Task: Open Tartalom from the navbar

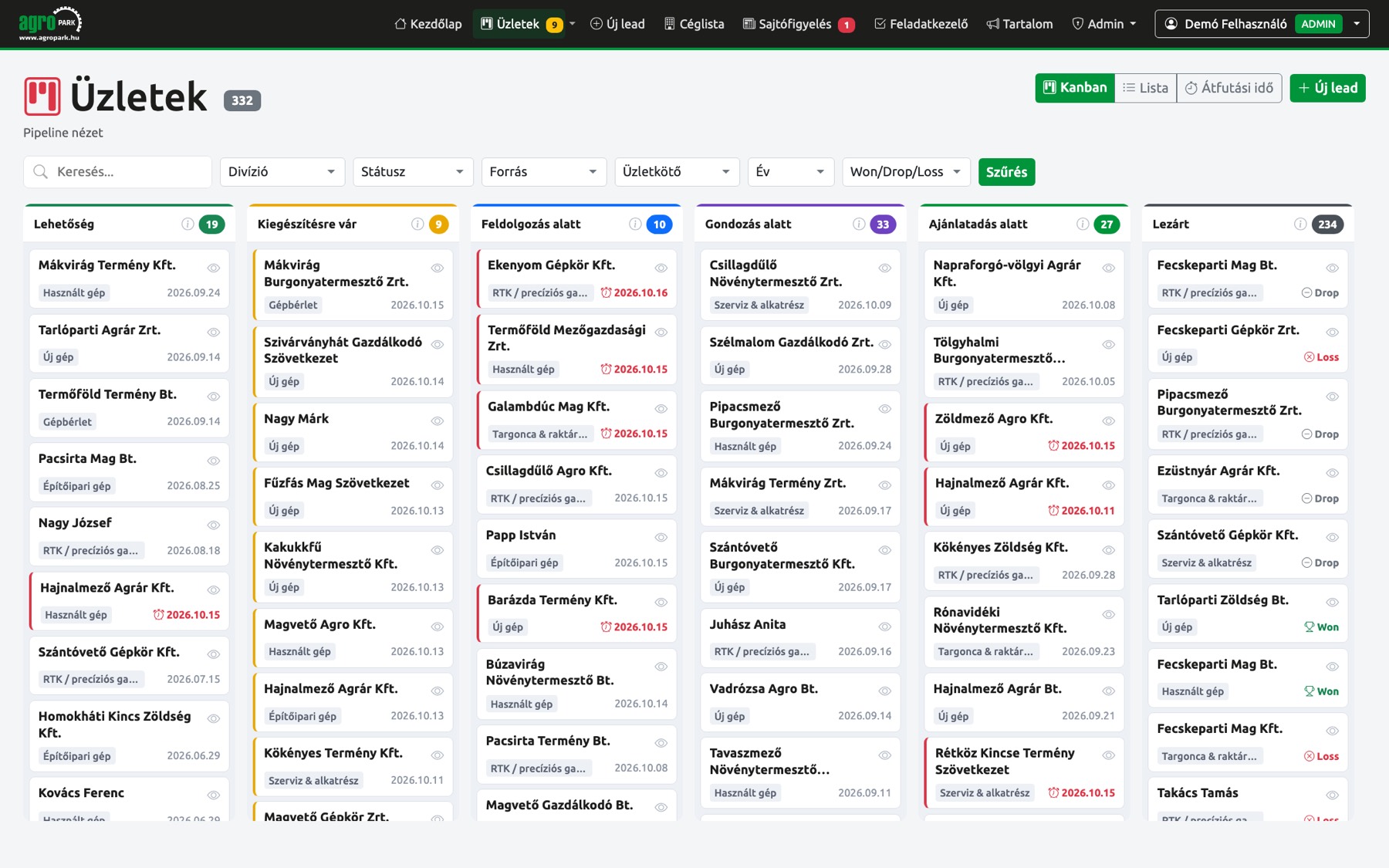Action: 1019,24
